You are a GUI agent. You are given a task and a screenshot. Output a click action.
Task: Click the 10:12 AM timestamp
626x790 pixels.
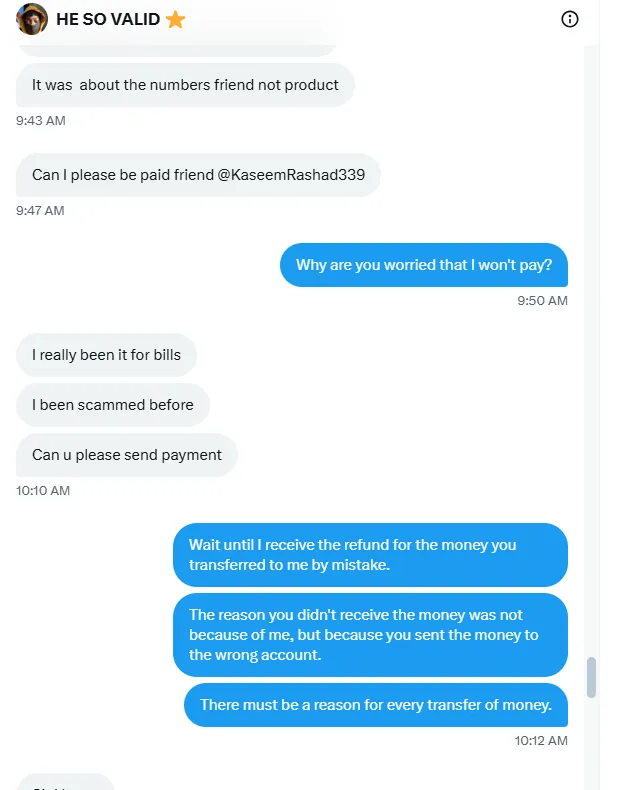[x=541, y=741]
